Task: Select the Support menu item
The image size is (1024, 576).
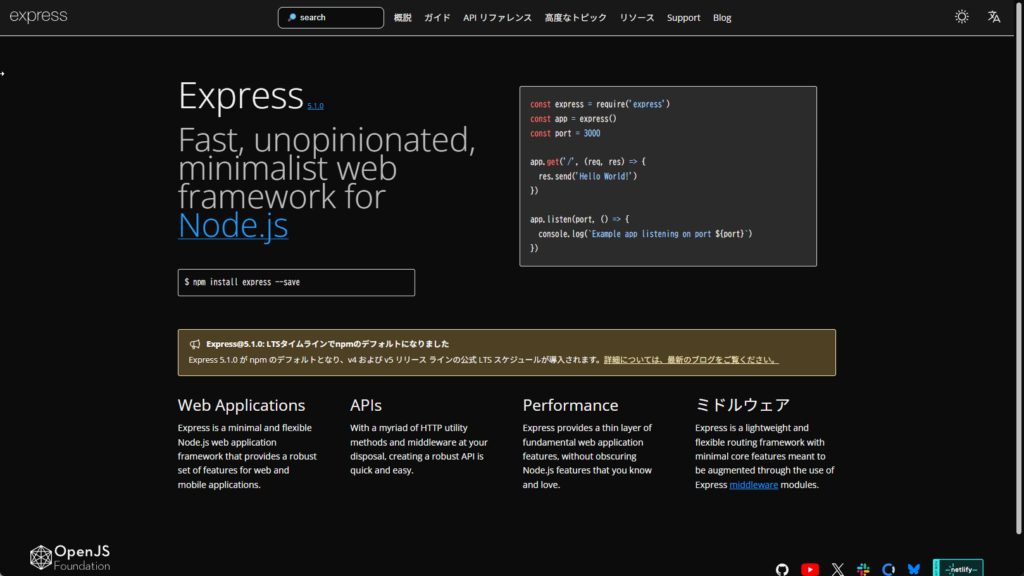Action: coord(683,18)
